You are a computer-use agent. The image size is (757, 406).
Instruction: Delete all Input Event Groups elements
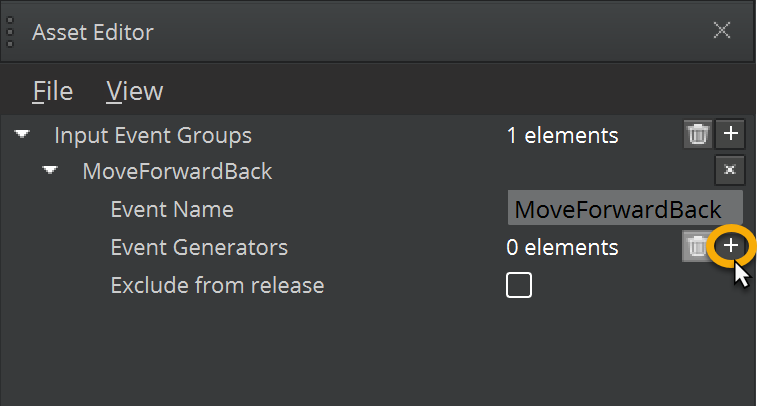tap(698, 134)
